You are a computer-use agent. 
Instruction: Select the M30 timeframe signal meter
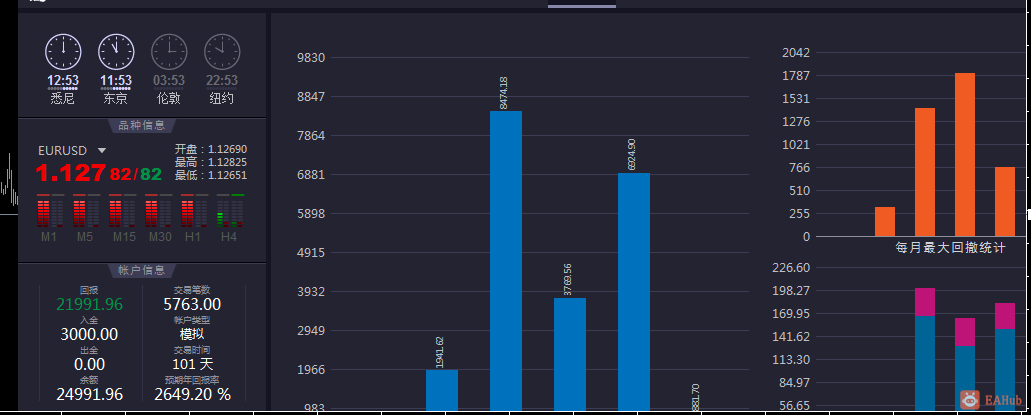pyautogui.click(x=158, y=211)
